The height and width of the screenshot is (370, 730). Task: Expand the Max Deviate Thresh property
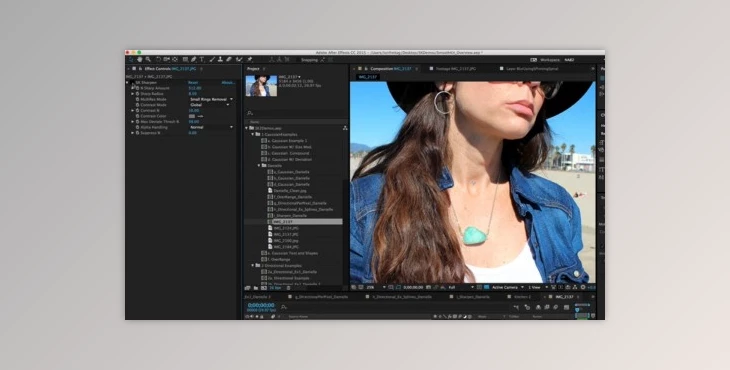pos(132,121)
